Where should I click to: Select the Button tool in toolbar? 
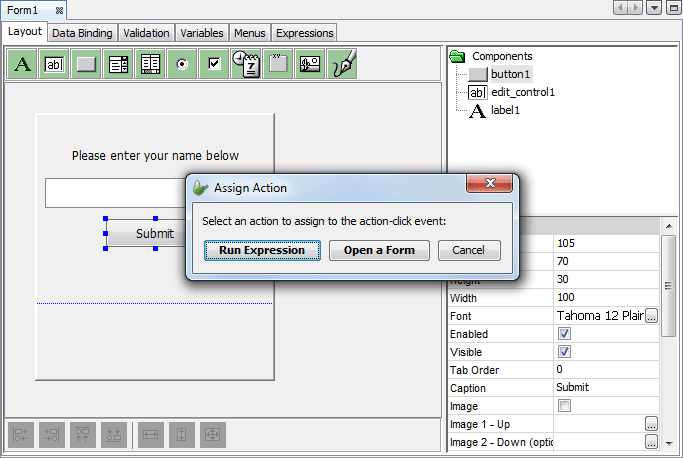(x=86, y=64)
